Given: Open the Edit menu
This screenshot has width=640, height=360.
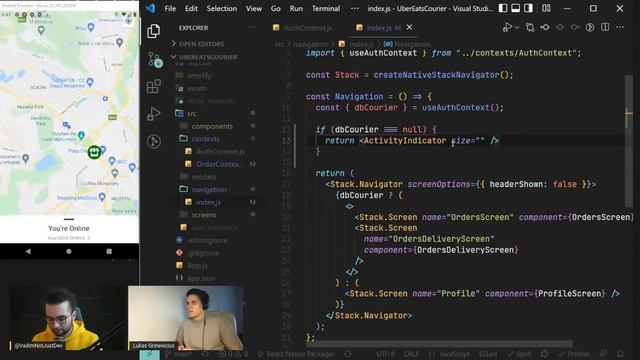Looking at the screenshot, I should click(191, 9).
